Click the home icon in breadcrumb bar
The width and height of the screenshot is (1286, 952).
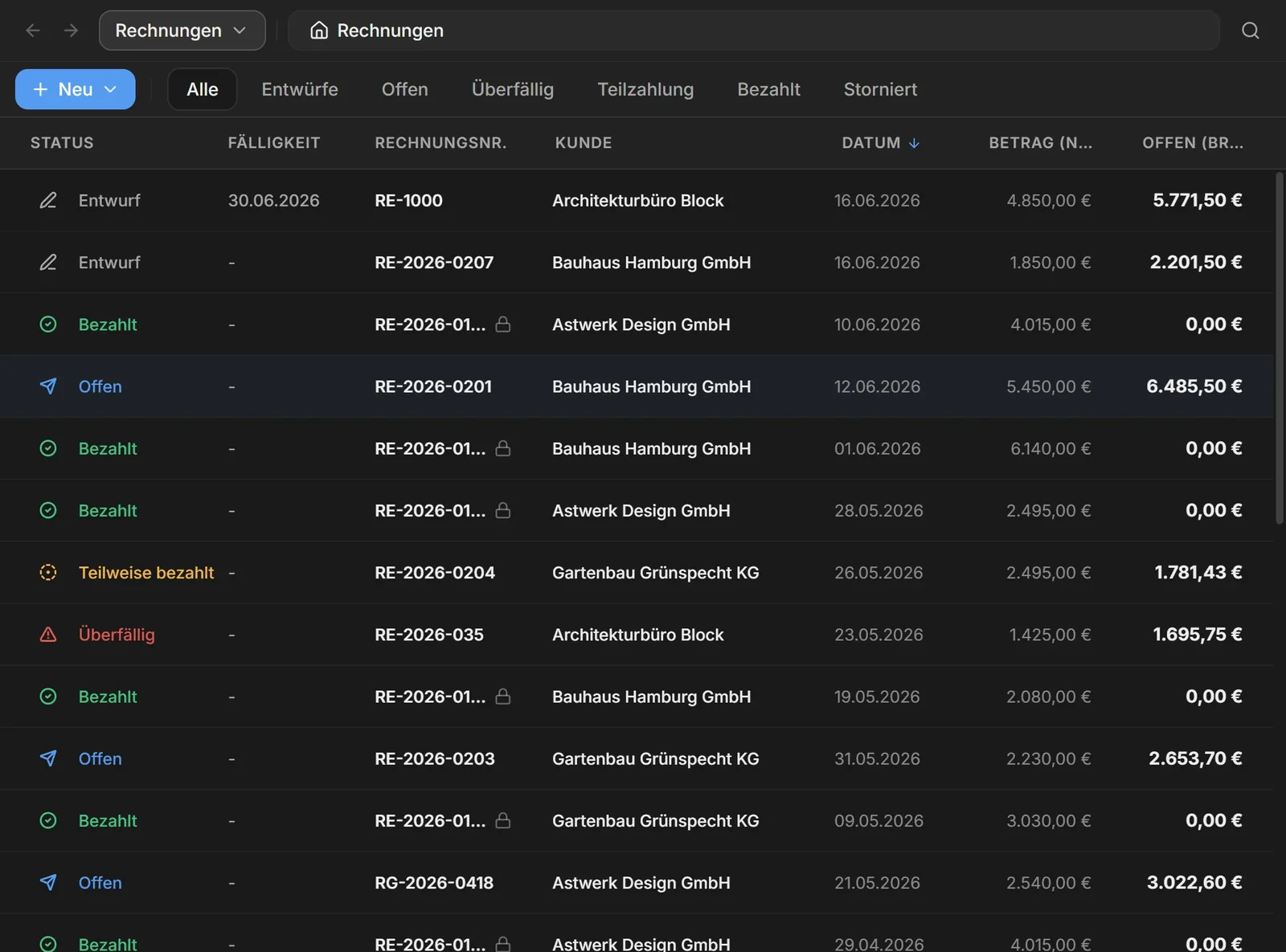[319, 31]
